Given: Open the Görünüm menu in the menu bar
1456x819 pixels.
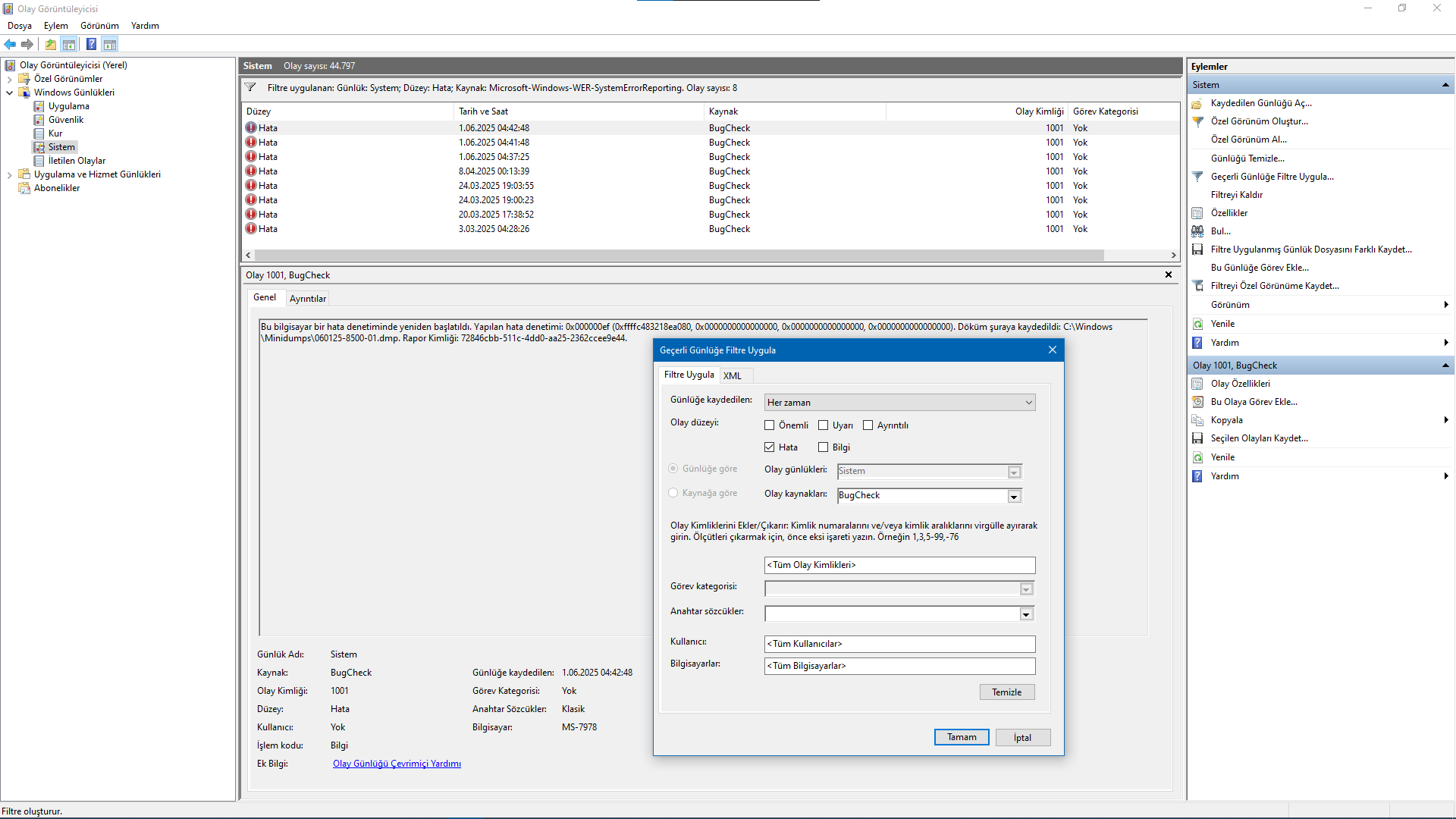Looking at the screenshot, I should (100, 26).
